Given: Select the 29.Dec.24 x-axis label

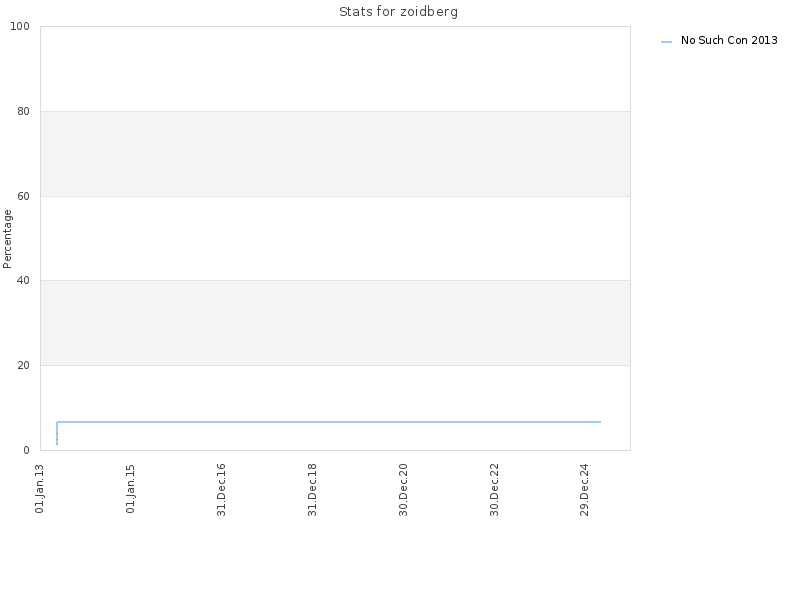Looking at the screenshot, I should click(585, 490).
